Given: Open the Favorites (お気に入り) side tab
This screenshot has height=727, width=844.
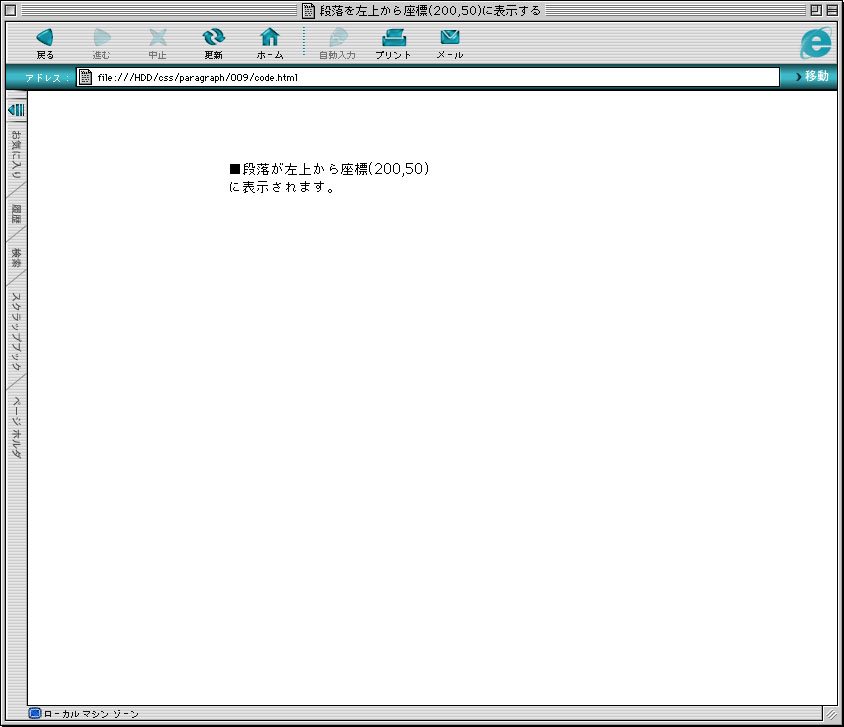Looking at the screenshot, I should [16, 155].
